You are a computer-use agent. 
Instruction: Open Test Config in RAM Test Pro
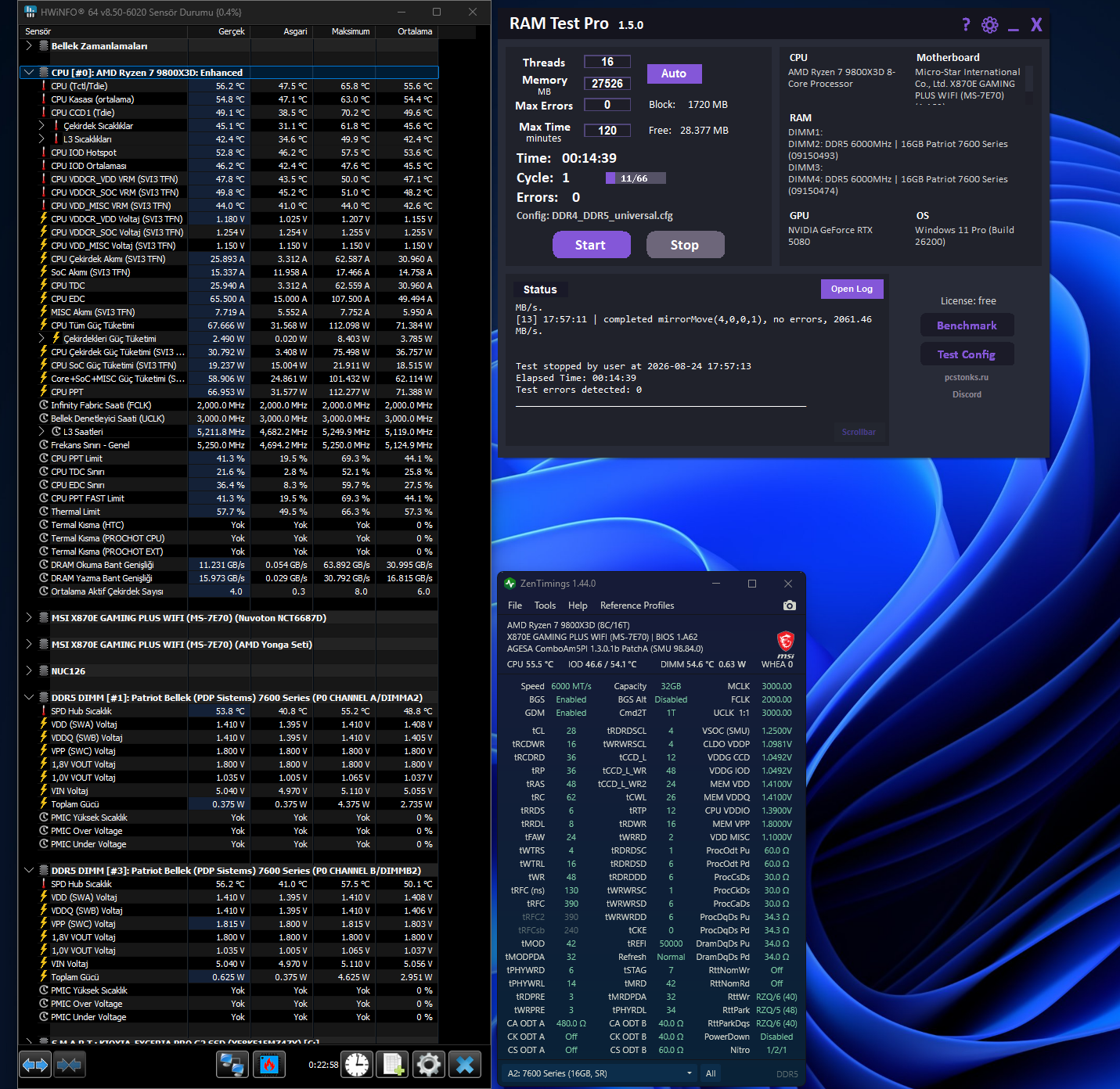coord(967,354)
